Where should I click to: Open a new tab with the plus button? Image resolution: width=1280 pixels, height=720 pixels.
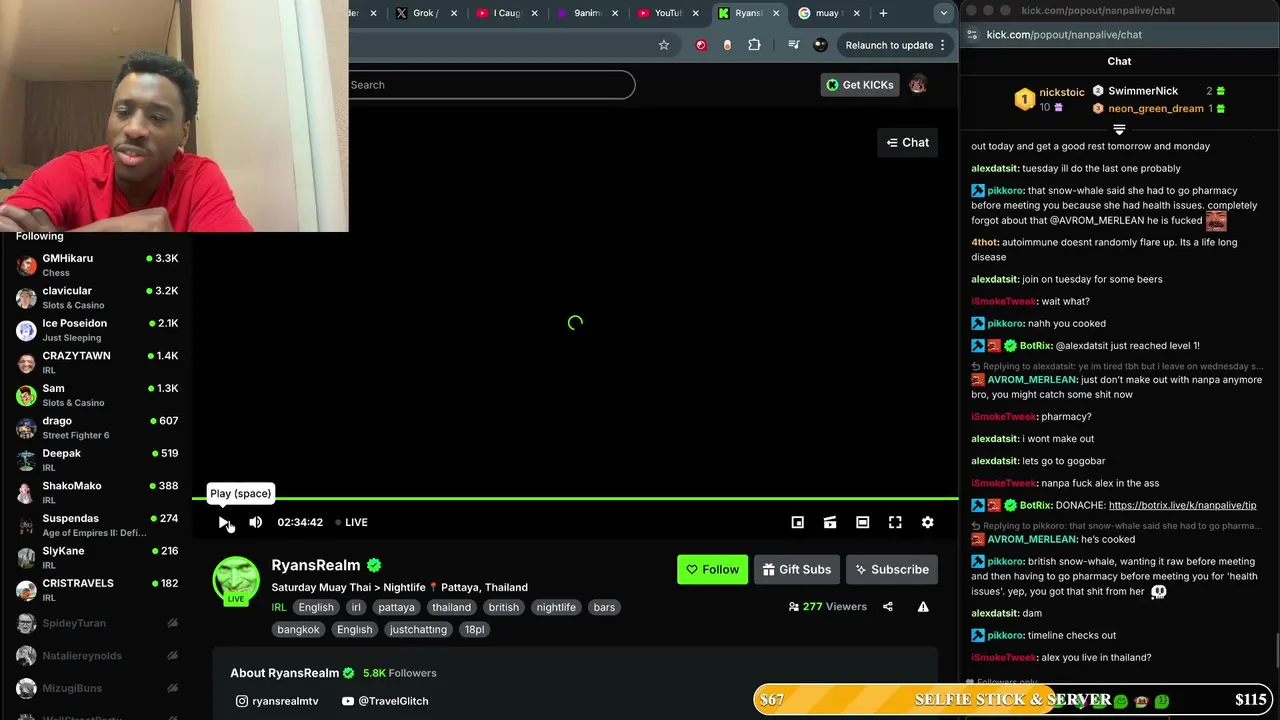pyautogui.click(x=883, y=13)
